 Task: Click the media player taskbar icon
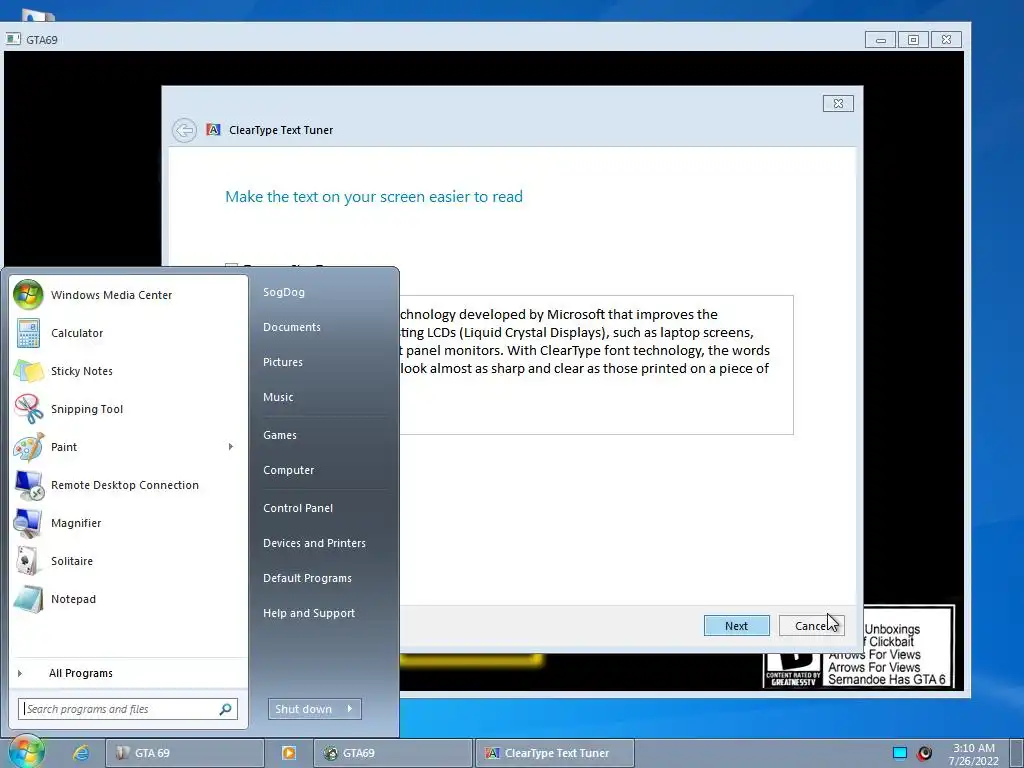click(288, 753)
